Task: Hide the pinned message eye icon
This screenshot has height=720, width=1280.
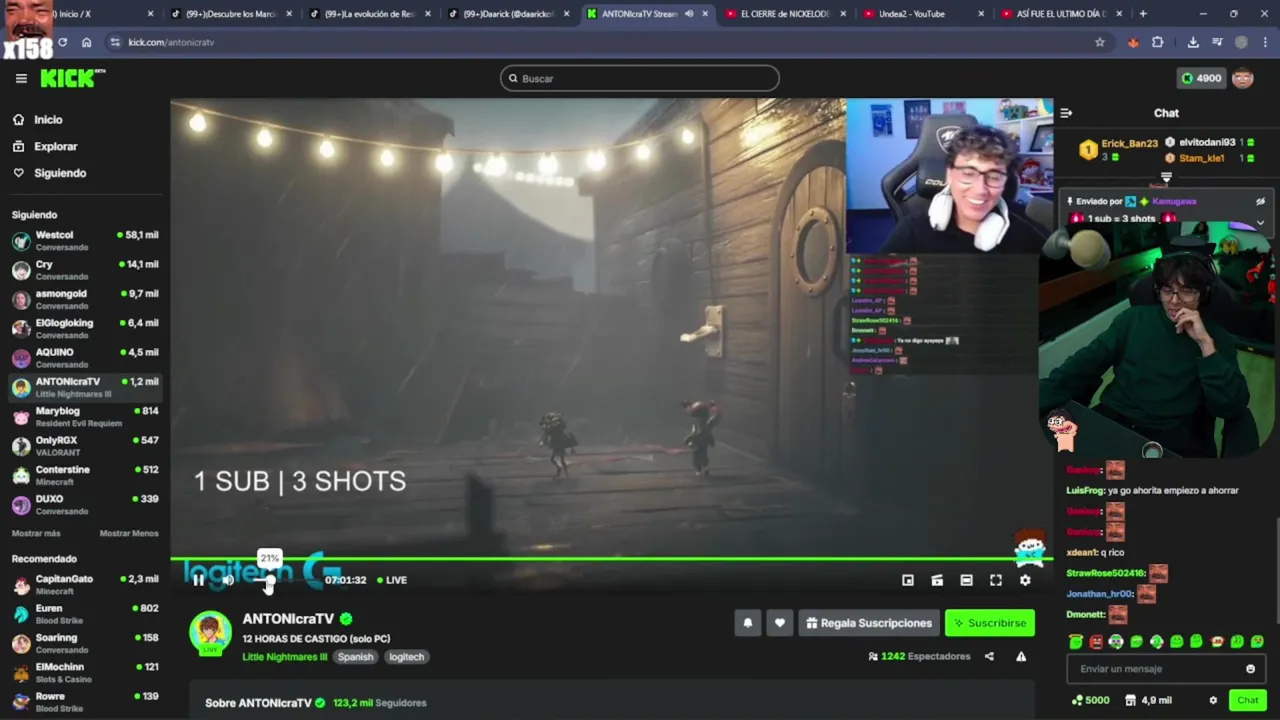Action: click(1260, 202)
